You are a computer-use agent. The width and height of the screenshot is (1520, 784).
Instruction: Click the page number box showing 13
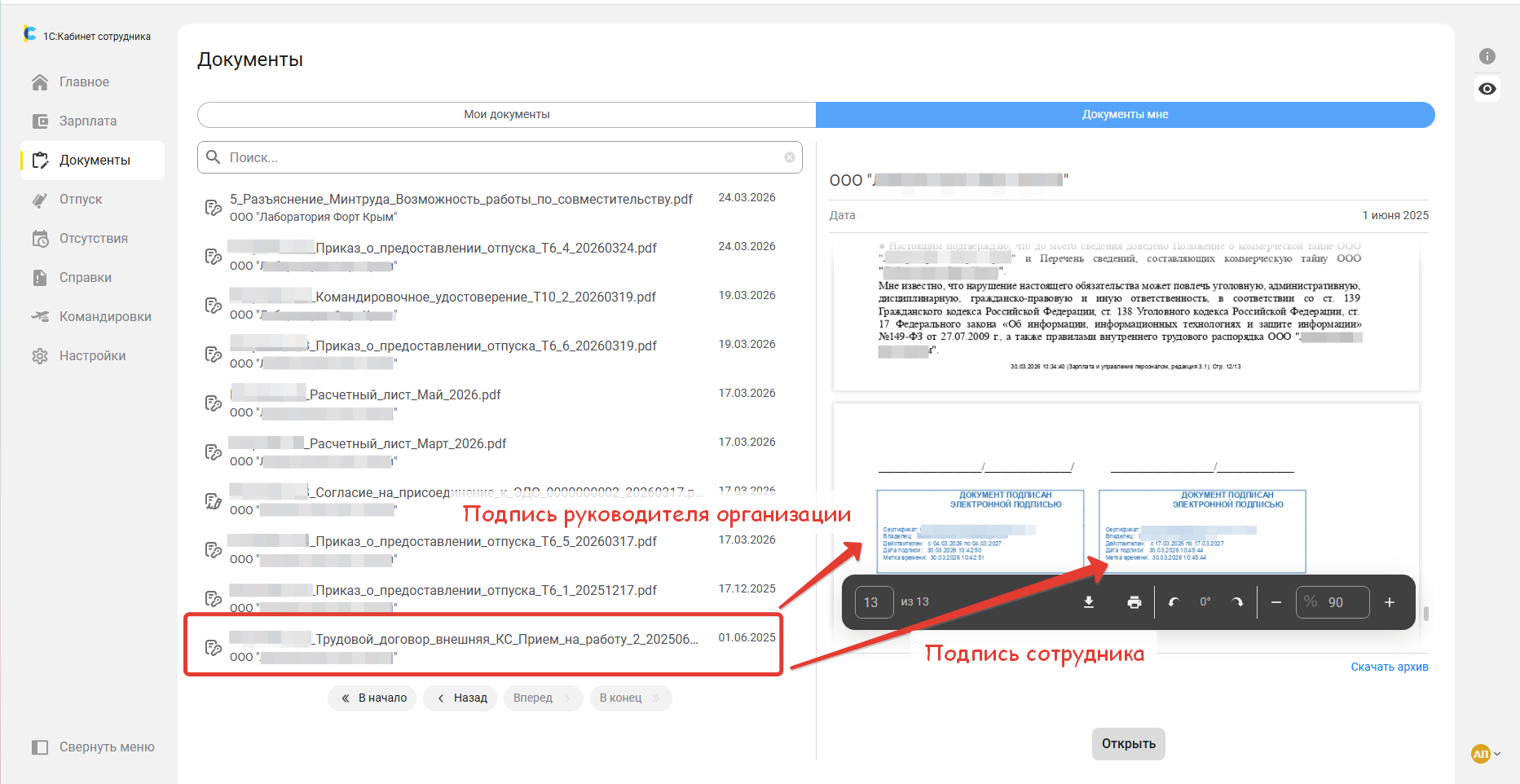click(873, 602)
